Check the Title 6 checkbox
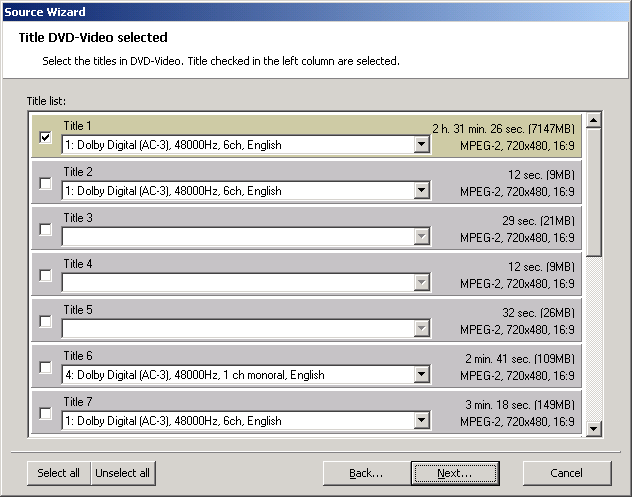The height and width of the screenshot is (497, 632). tap(45, 367)
